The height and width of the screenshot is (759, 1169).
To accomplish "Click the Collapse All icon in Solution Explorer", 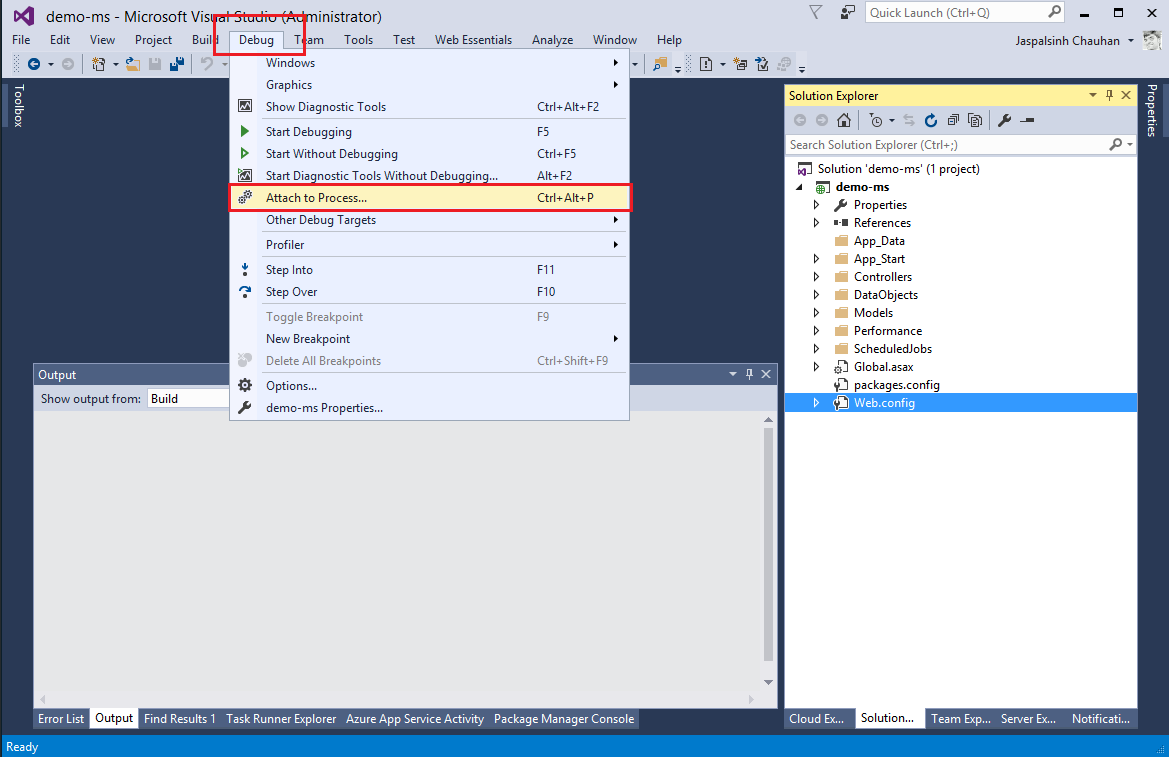I will click(x=953, y=120).
